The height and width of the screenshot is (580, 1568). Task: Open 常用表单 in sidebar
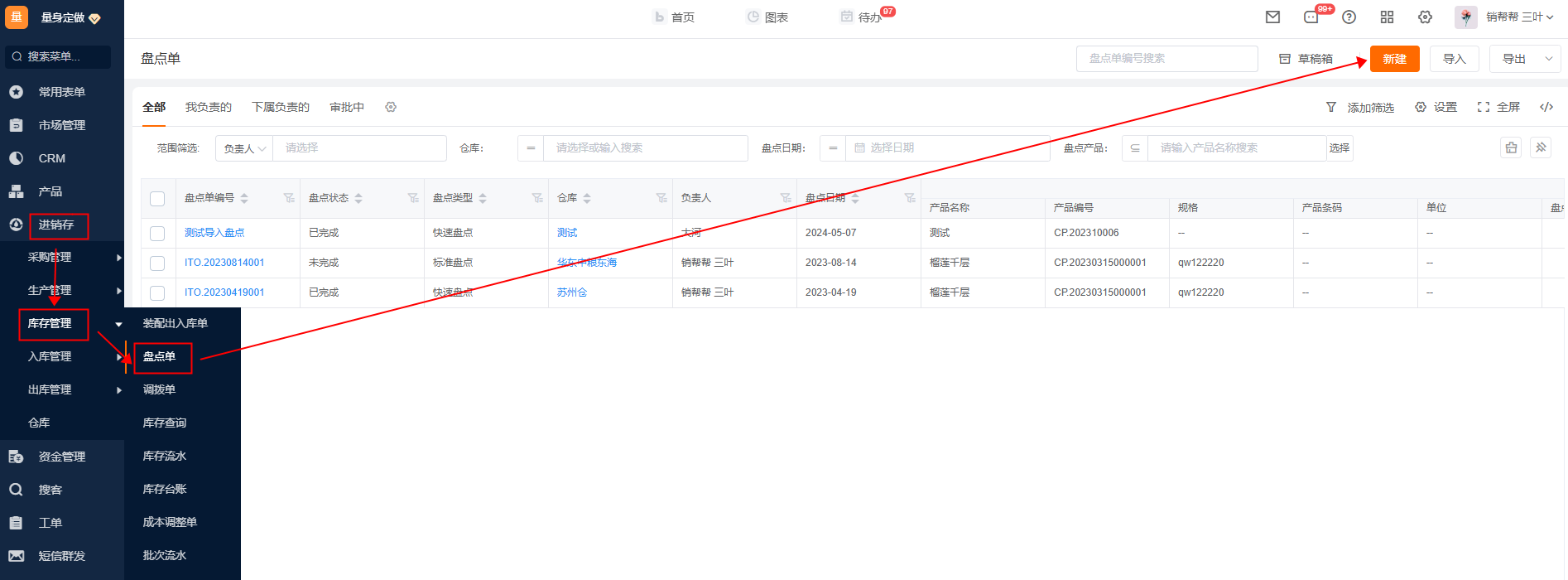(x=62, y=92)
